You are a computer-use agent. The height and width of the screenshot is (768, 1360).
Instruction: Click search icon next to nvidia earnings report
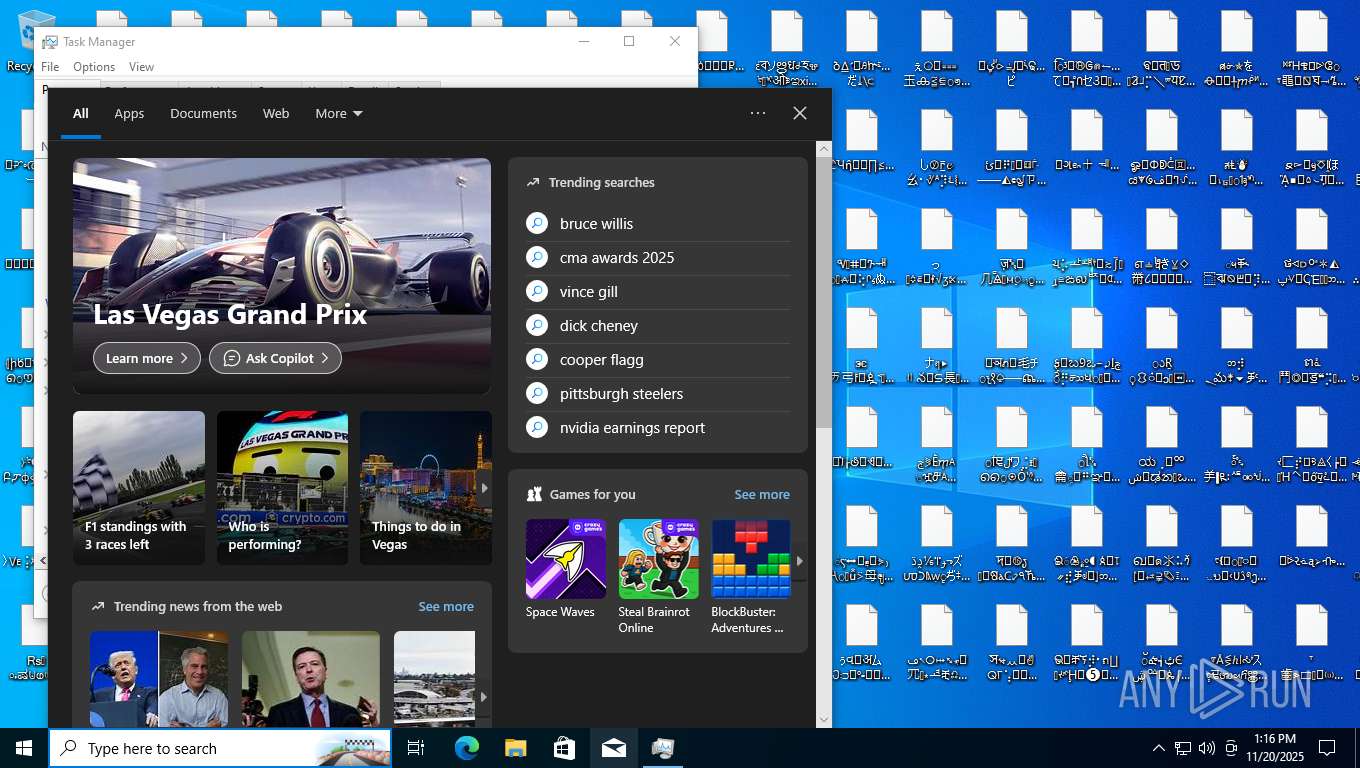click(537, 428)
